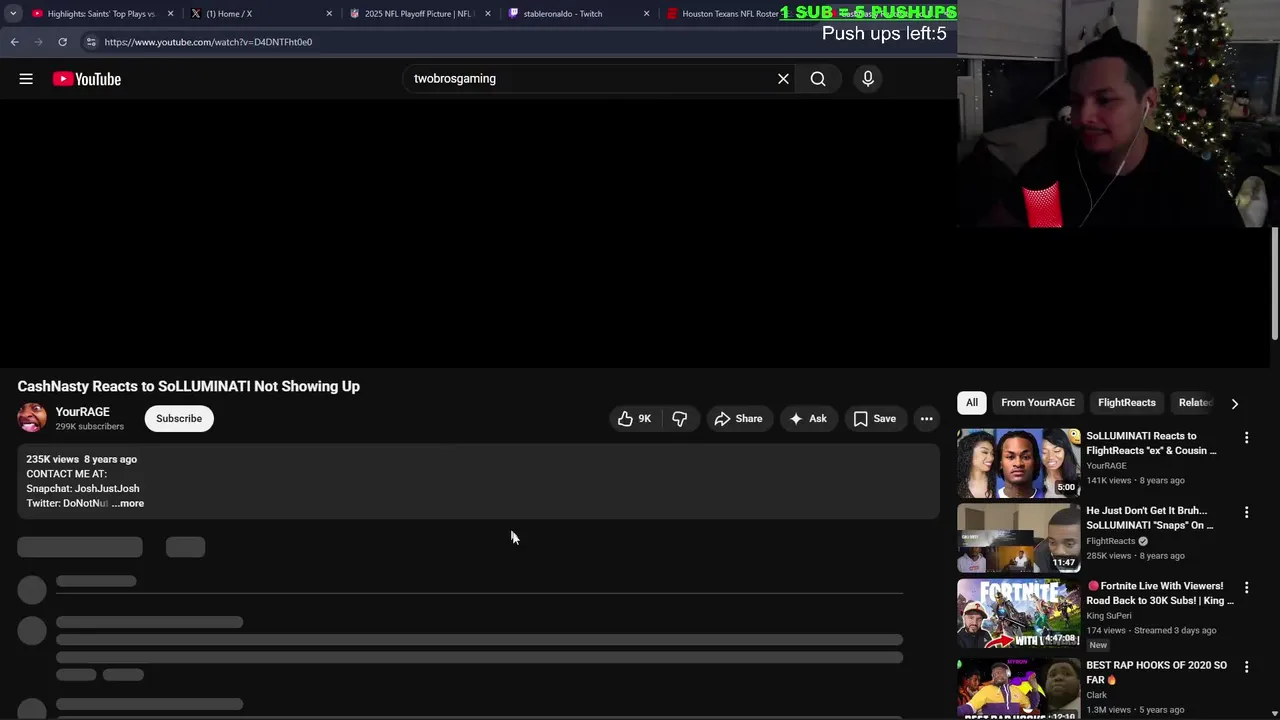1280x720 pixels.
Task: Clear the search text with X
Action: click(783, 79)
